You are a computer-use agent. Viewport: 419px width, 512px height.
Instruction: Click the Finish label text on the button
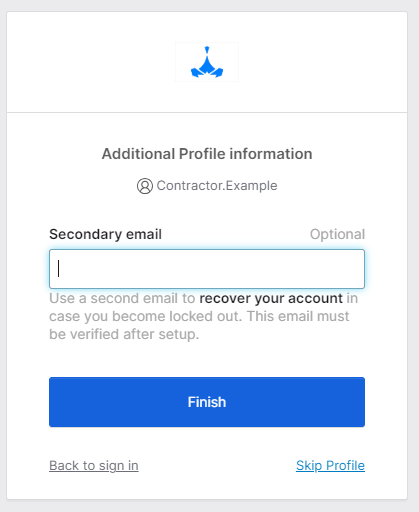click(207, 402)
